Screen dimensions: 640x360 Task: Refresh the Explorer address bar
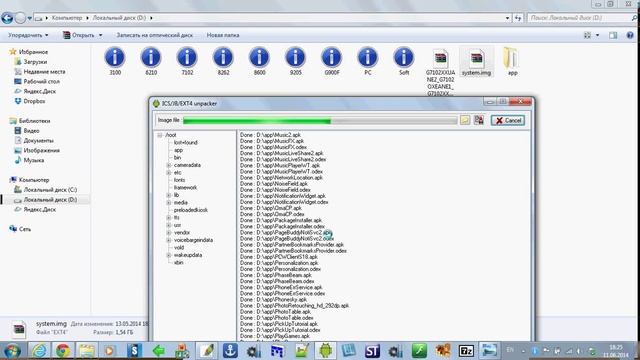point(518,18)
